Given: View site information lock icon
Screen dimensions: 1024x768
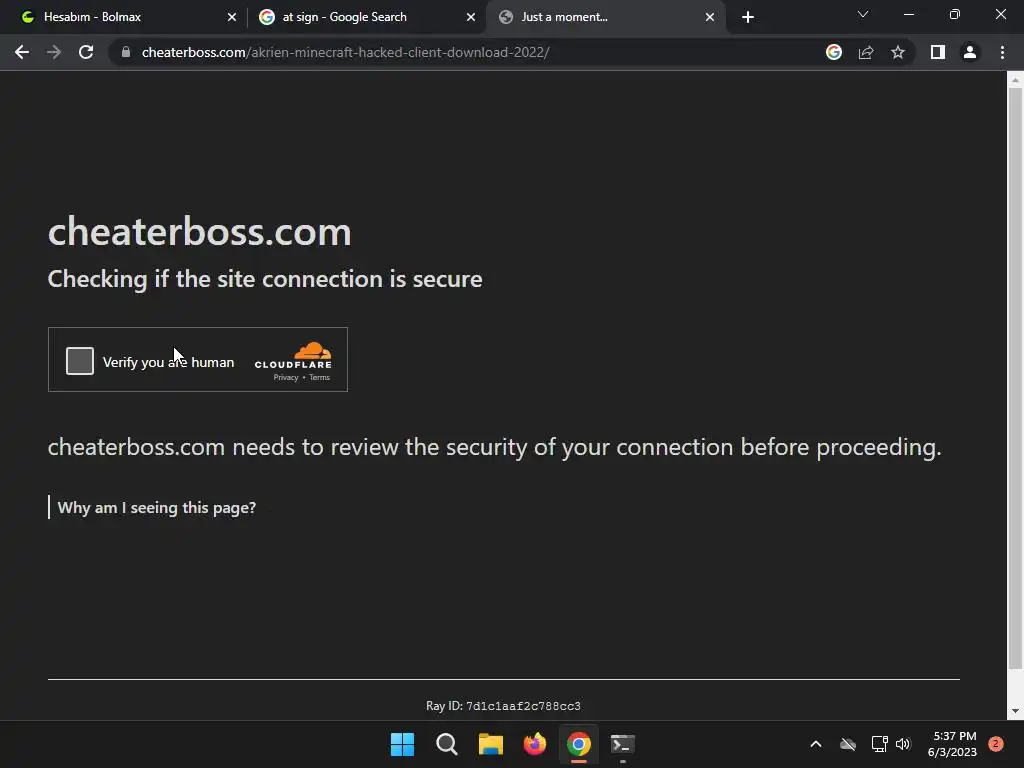Looking at the screenshot, I should tap(126, 52).
